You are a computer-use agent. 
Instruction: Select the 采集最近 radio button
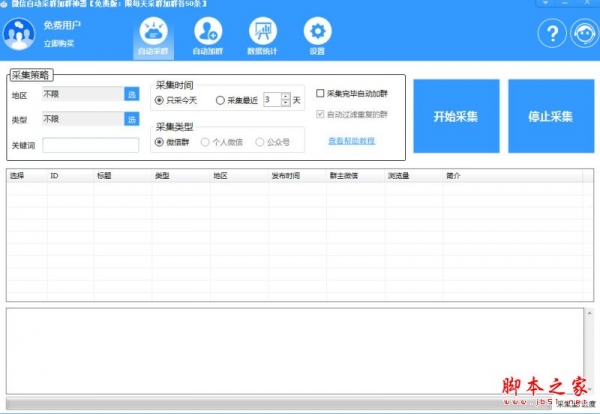220,100
